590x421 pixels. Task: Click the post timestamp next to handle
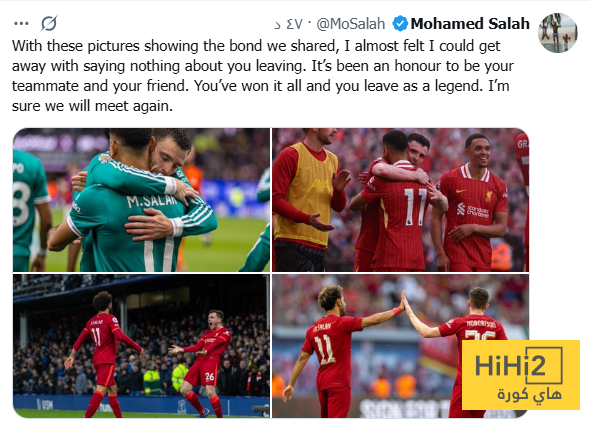tap(289, 24)
